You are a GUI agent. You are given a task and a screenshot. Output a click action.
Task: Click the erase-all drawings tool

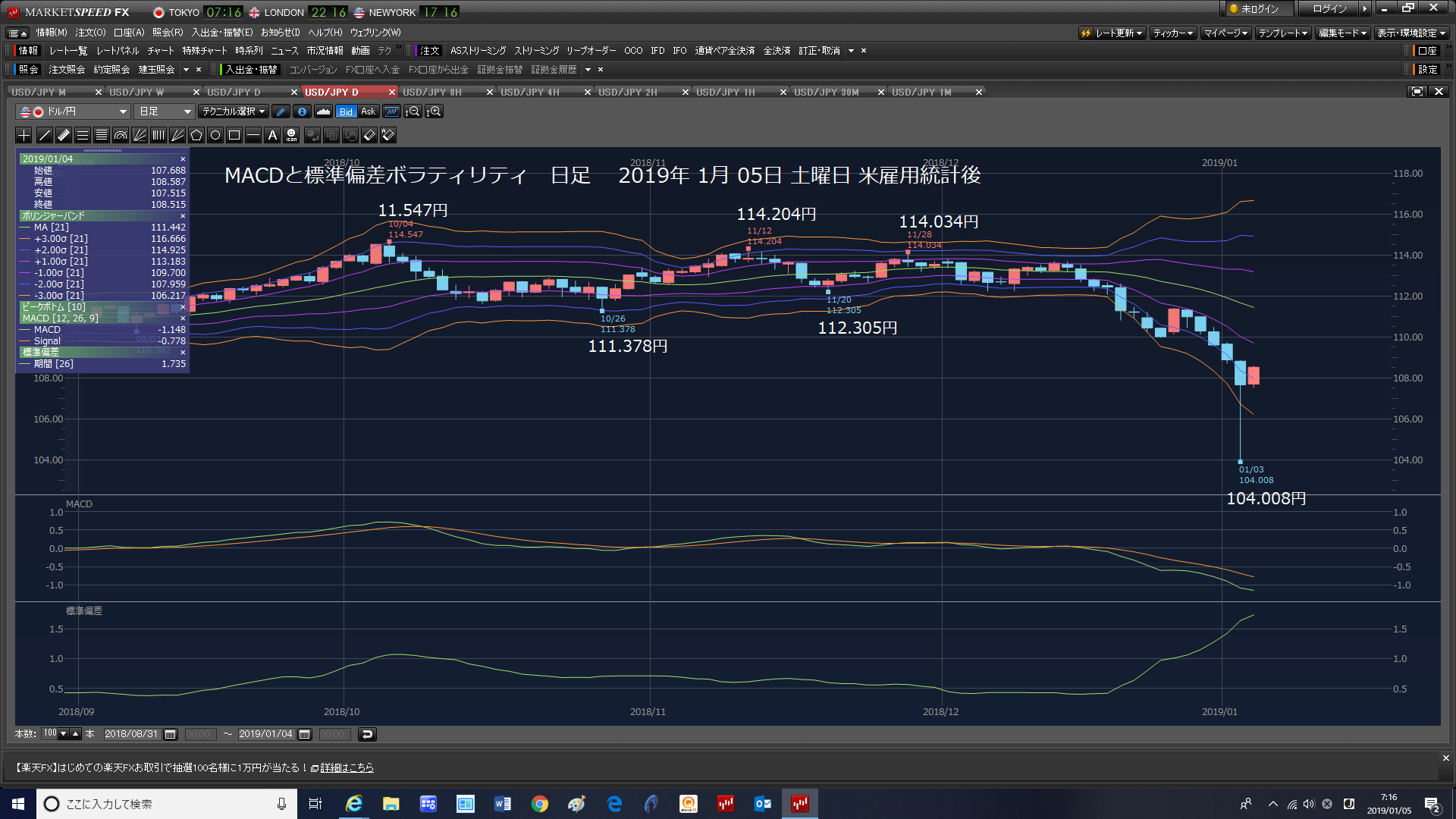click(388, 135)
